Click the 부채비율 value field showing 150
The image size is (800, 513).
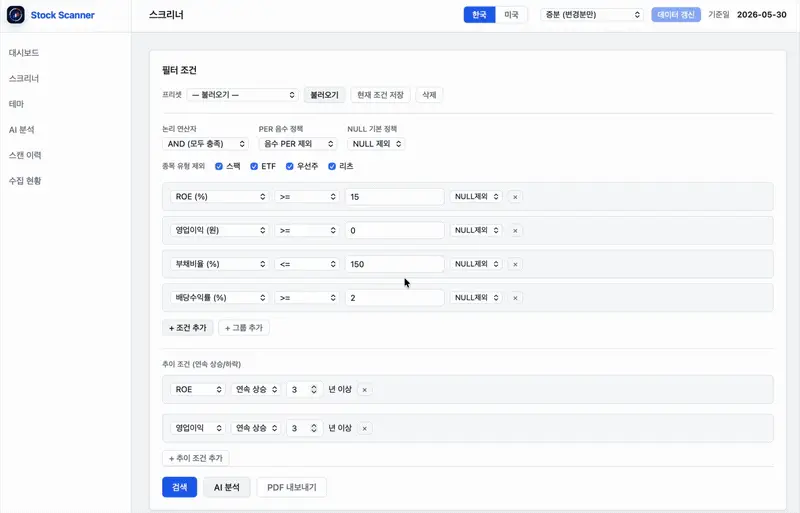point(394,264)
